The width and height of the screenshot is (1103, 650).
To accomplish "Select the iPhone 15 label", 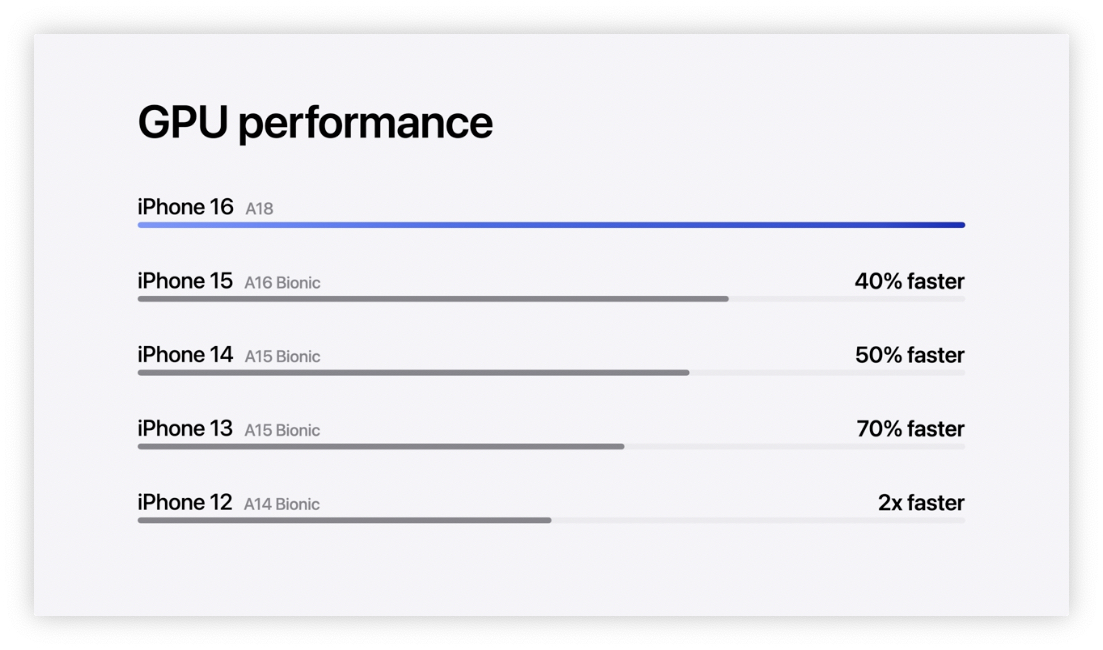I will 185,281.
